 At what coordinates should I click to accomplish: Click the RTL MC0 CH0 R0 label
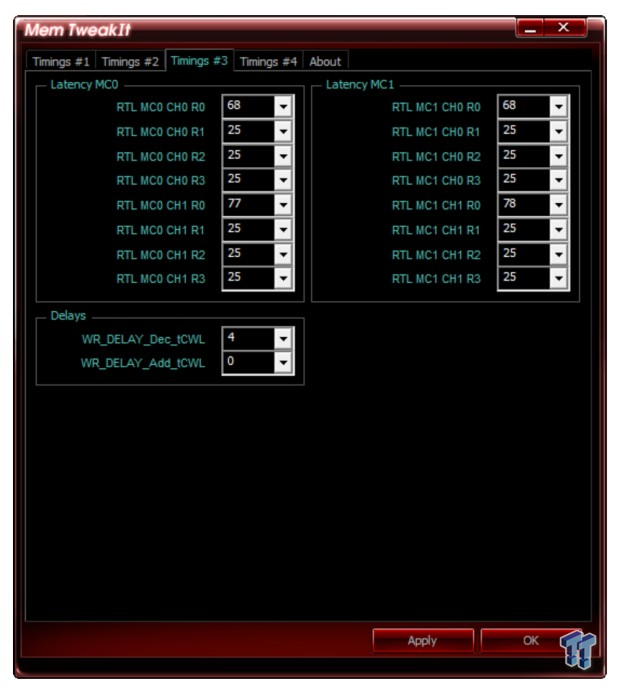pyautogui.click(x=161, y=107)
